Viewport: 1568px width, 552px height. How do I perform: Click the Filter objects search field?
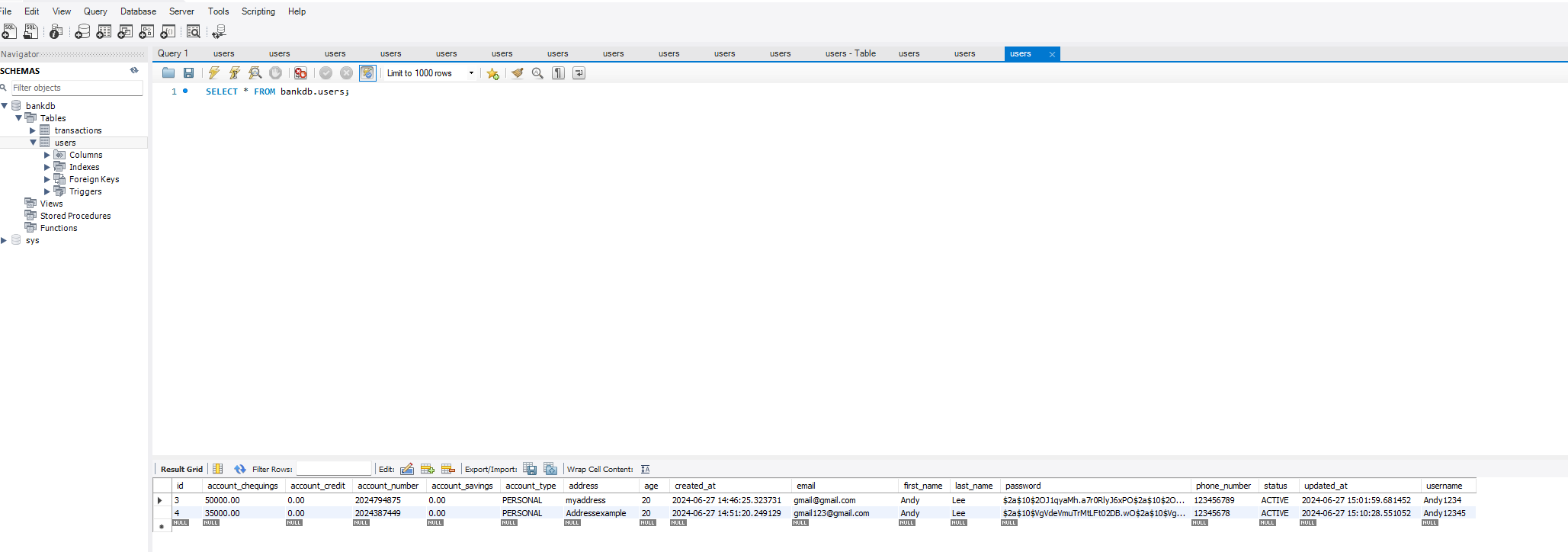[76, 88]
